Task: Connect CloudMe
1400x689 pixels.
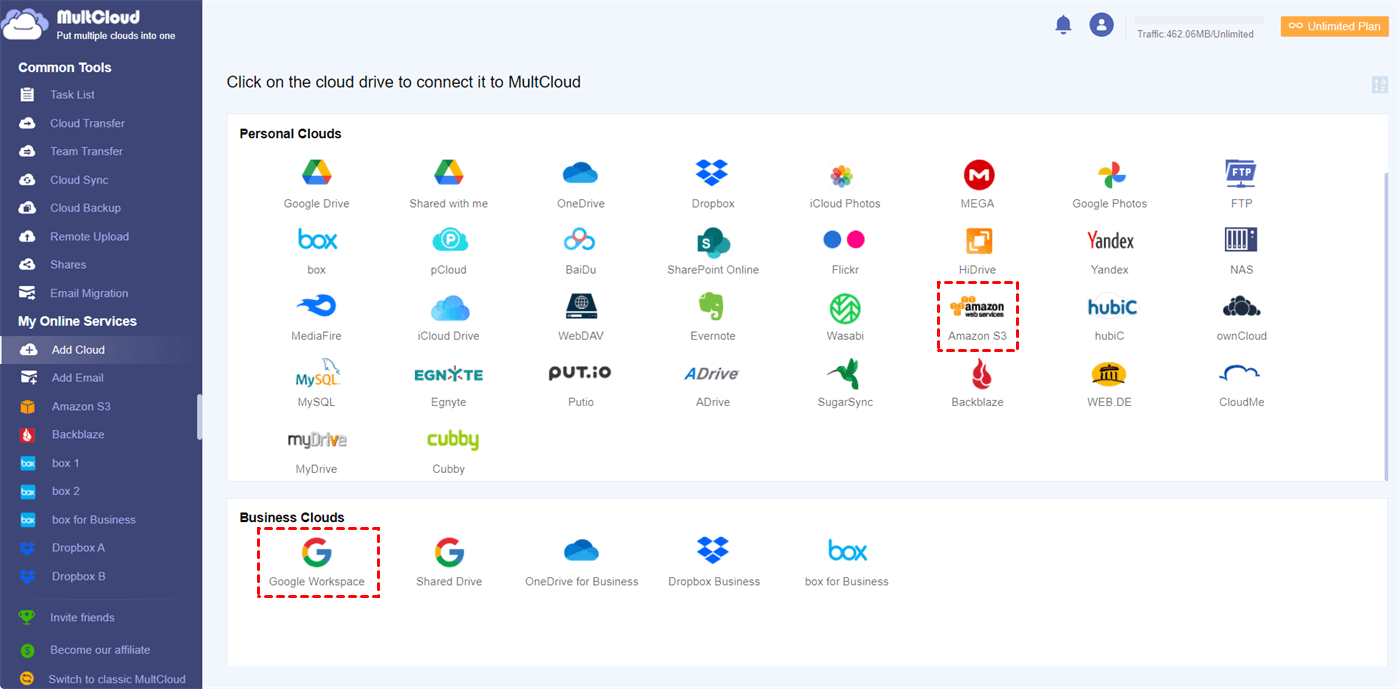Action: click(x=1241, y=374)
